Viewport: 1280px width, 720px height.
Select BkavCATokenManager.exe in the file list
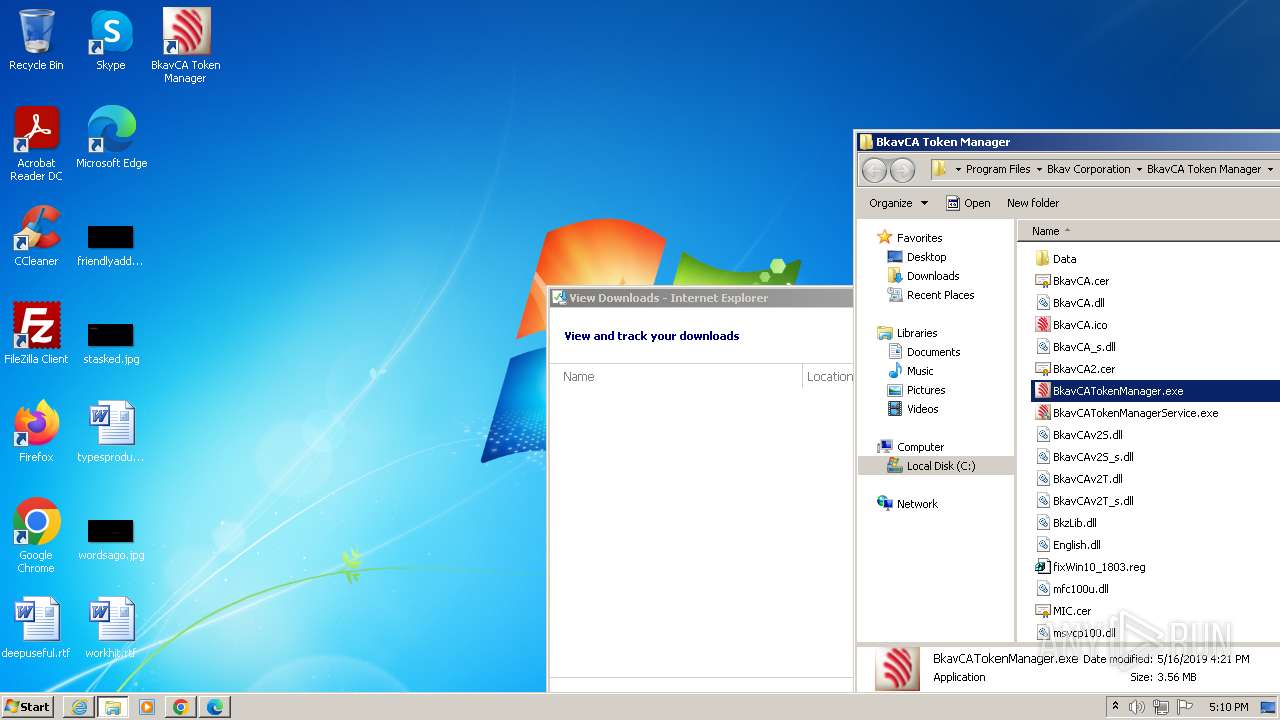pyautogui.click(x=1155, y=391)
